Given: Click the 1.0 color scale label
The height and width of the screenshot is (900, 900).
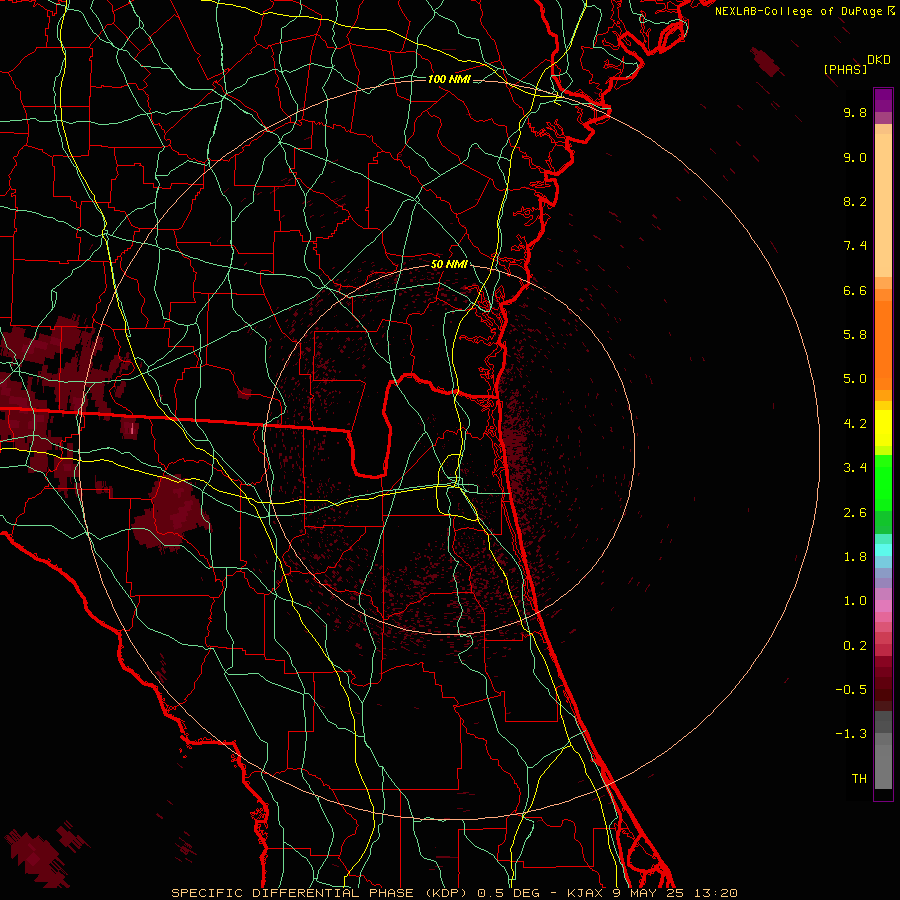Looking at the screenshot, I should tap(855, 601).
